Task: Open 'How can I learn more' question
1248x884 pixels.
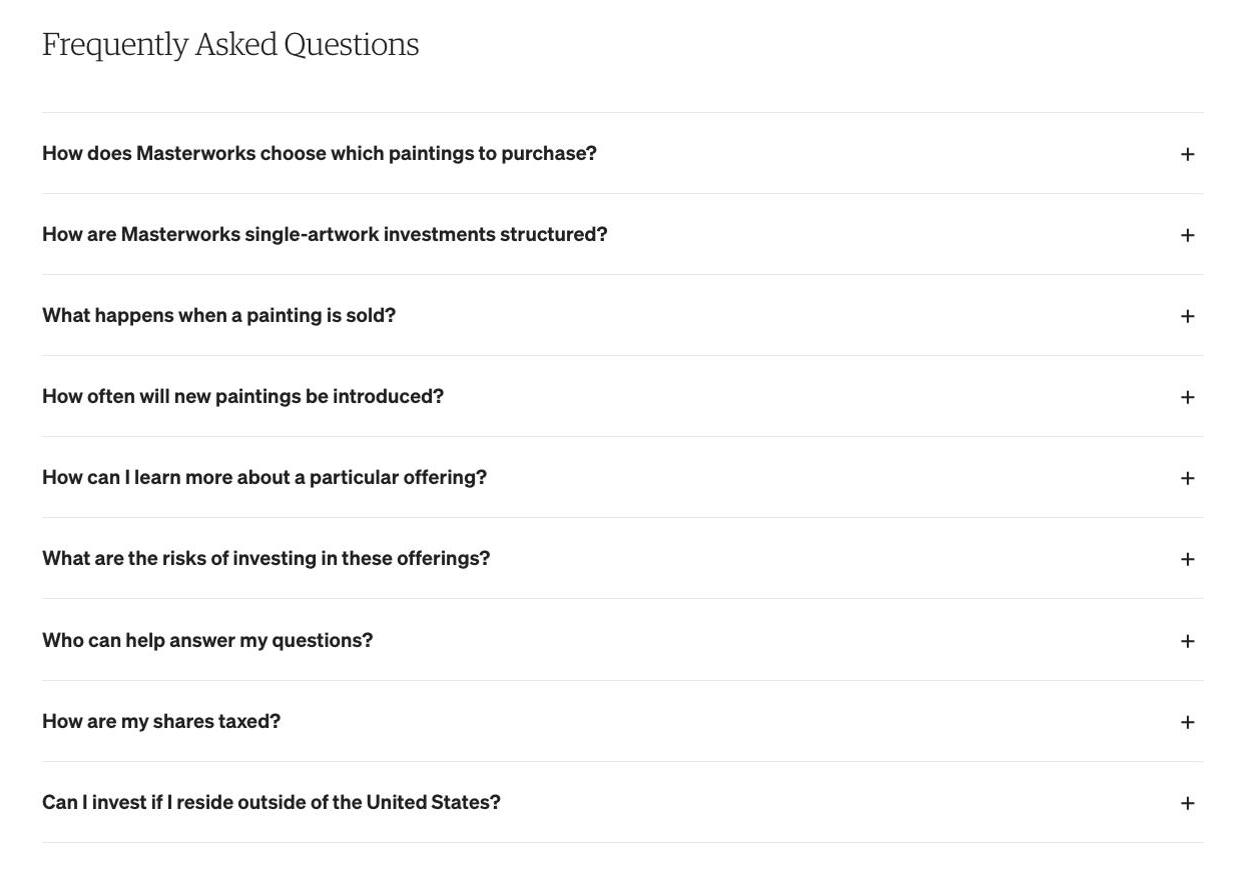Action: (264, 477)
